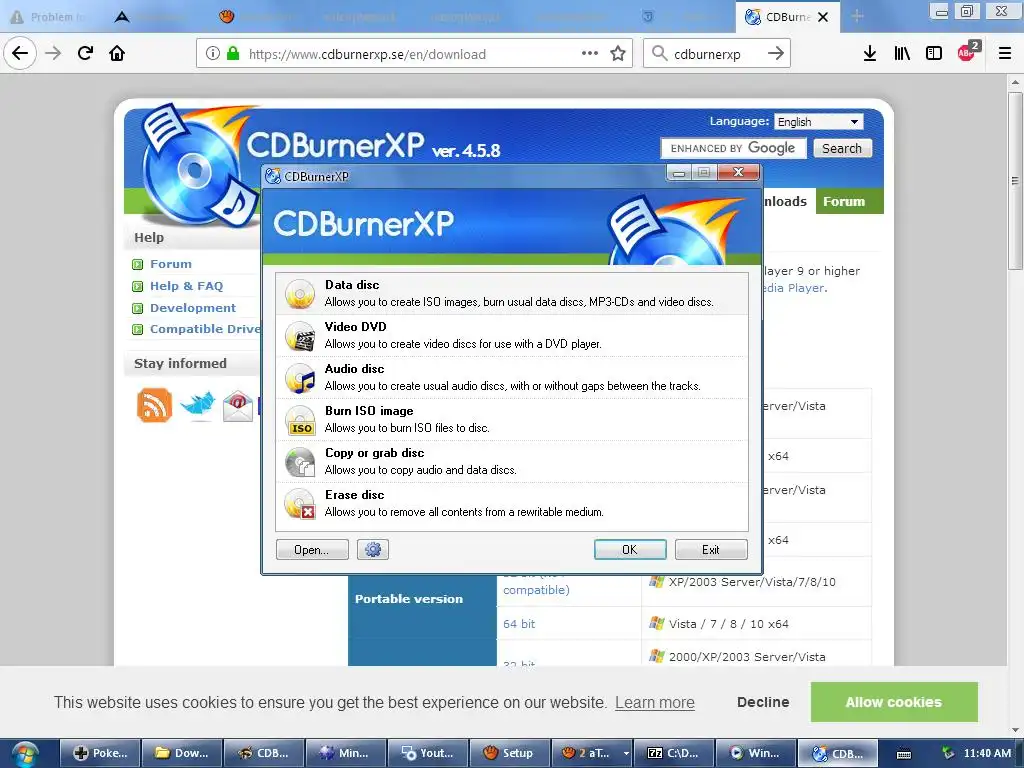Select the Video DVD icon

[300, 336]
